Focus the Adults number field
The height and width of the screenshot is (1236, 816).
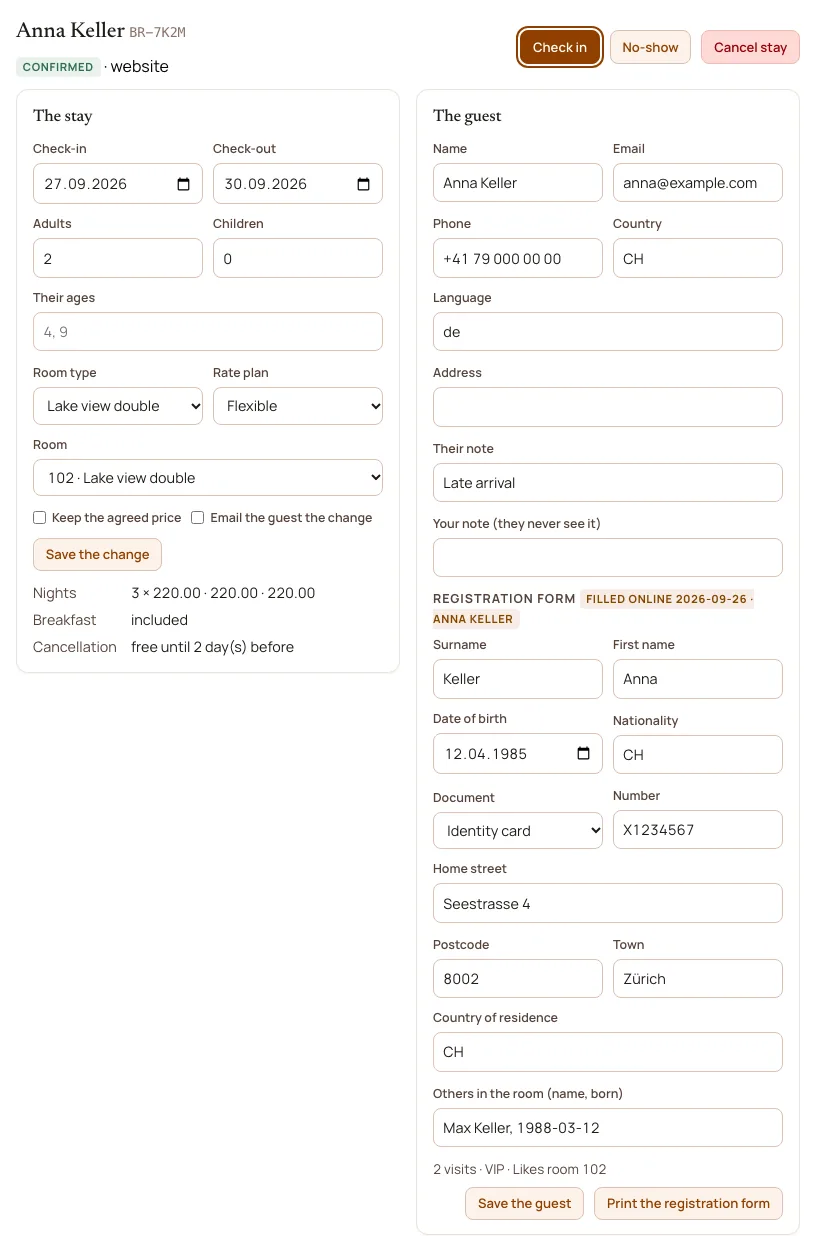118,258
